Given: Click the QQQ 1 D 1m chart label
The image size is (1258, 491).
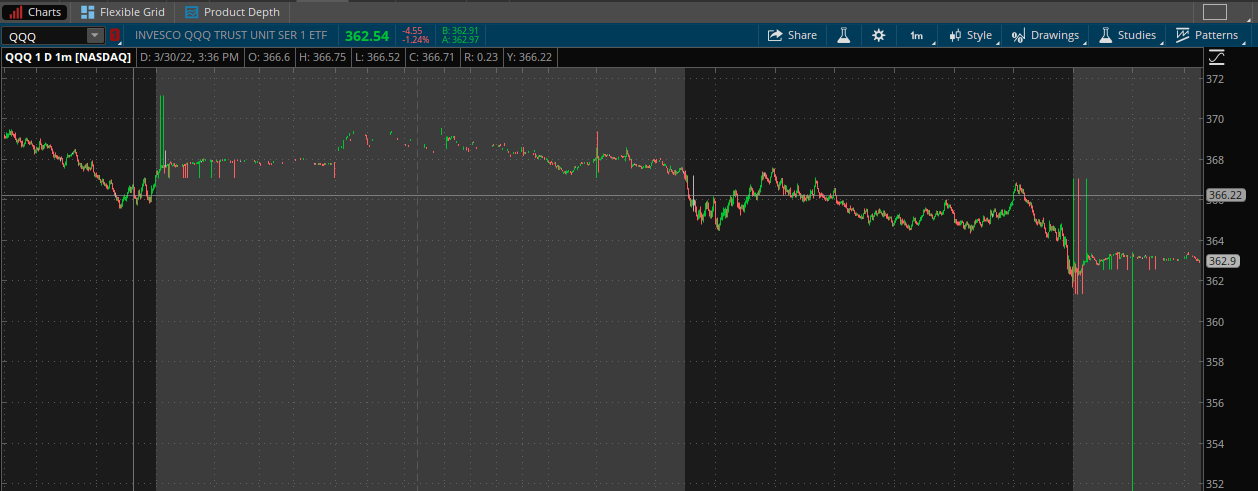Looking at the screenshot, I should pyautogui.click(x=67, y=58).
